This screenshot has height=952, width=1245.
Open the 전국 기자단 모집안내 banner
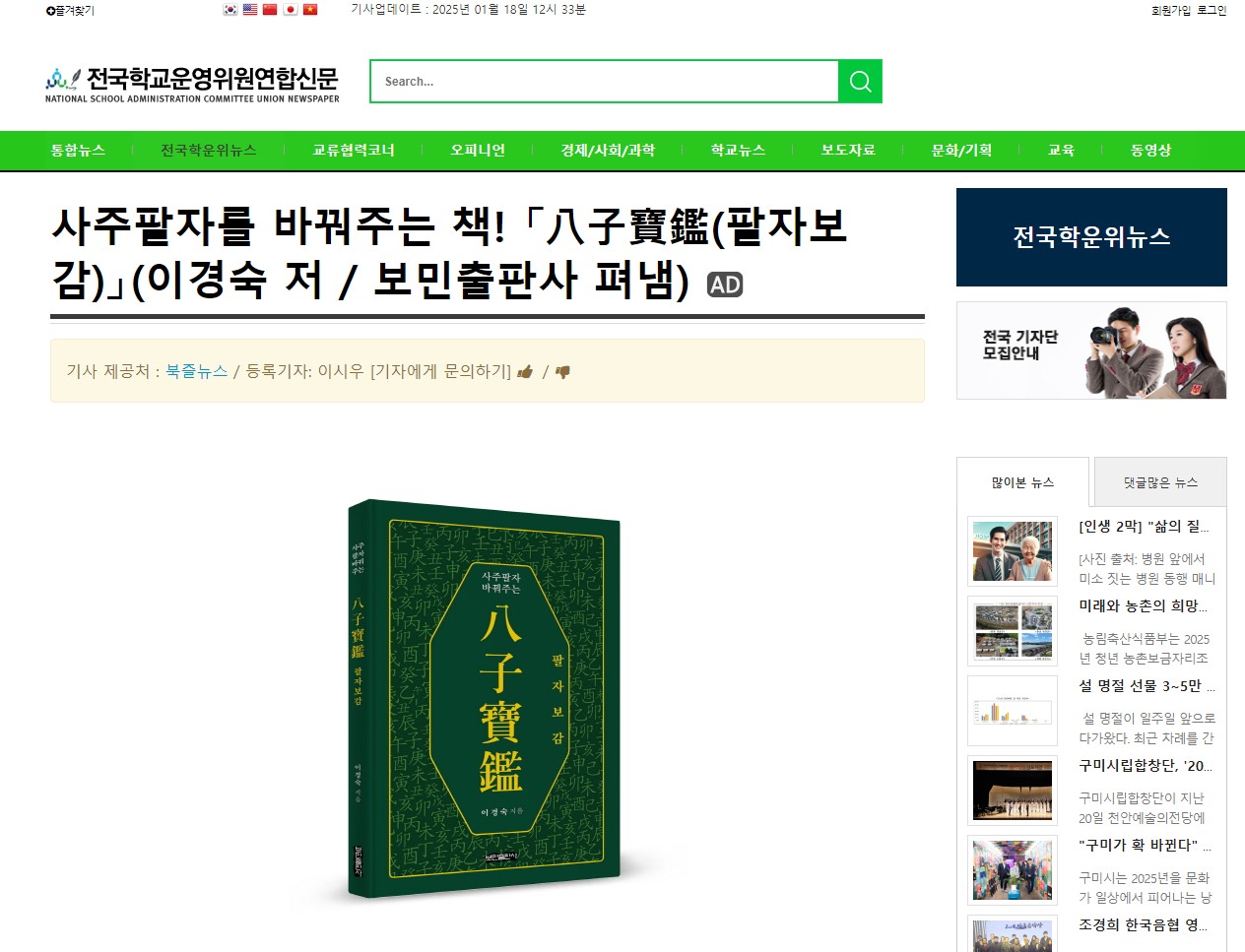click(x=1091, y=350)
